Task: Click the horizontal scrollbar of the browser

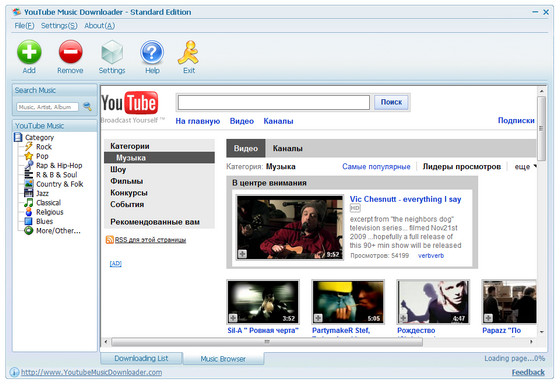Action: point(267,342)
